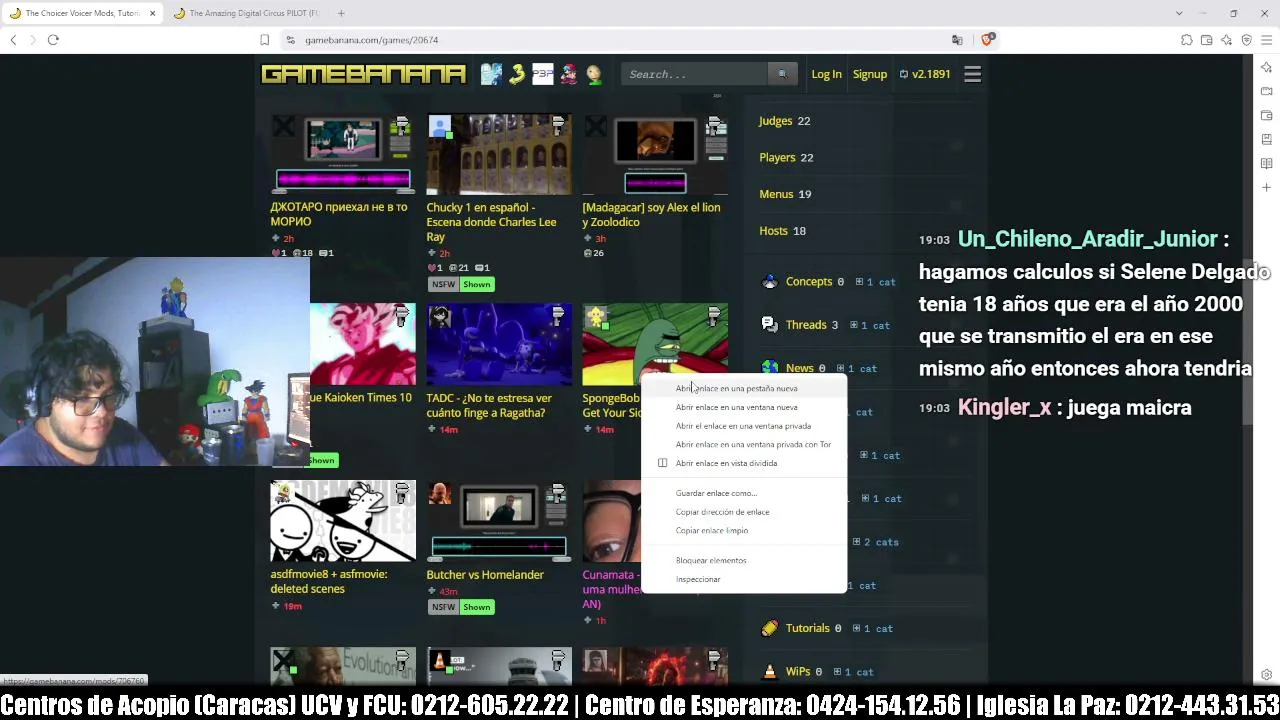The image size is (1280, 720).
Task: Open the first blue game icon in header
Action: (x=491, y=74)
